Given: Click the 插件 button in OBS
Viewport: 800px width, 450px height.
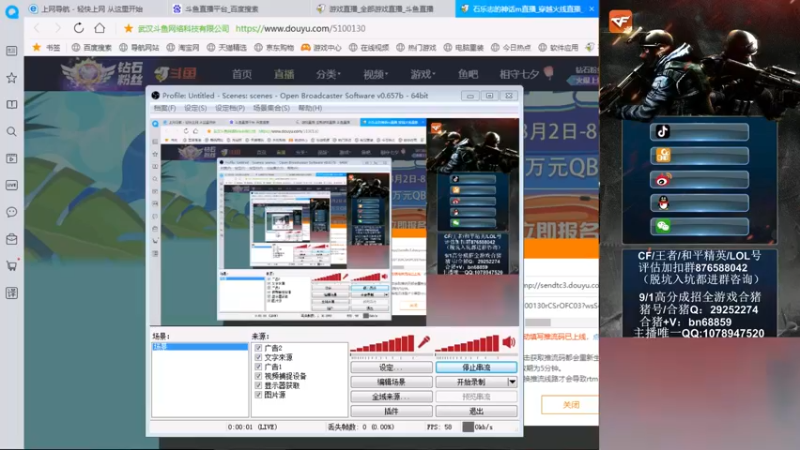Looking at the screenshot, I should click(391, 411).
